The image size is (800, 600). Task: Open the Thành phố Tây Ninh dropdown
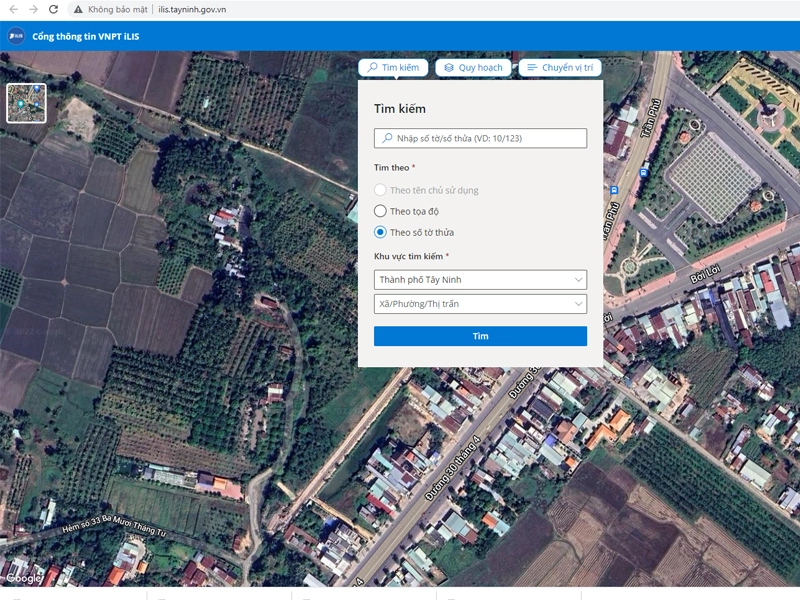pos(480,280)
